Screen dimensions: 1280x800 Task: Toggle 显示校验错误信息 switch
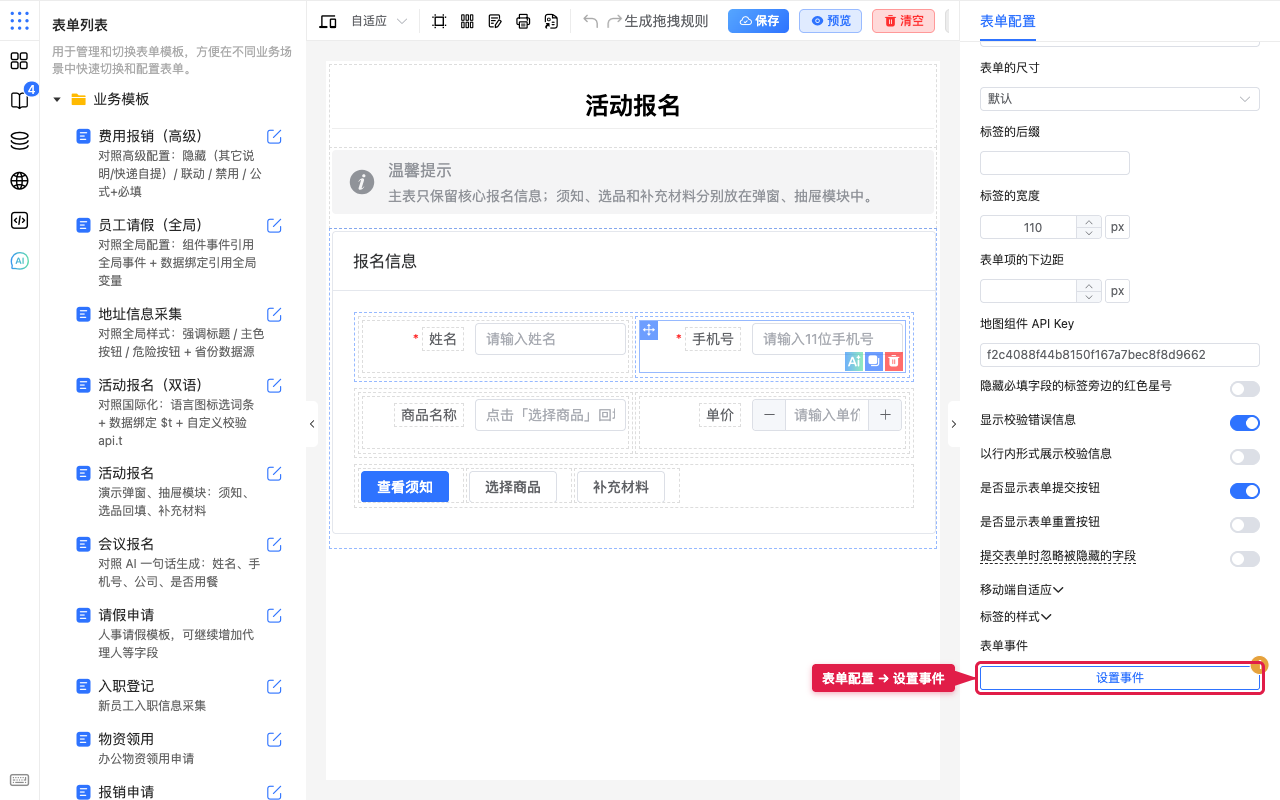point(1245,423)
